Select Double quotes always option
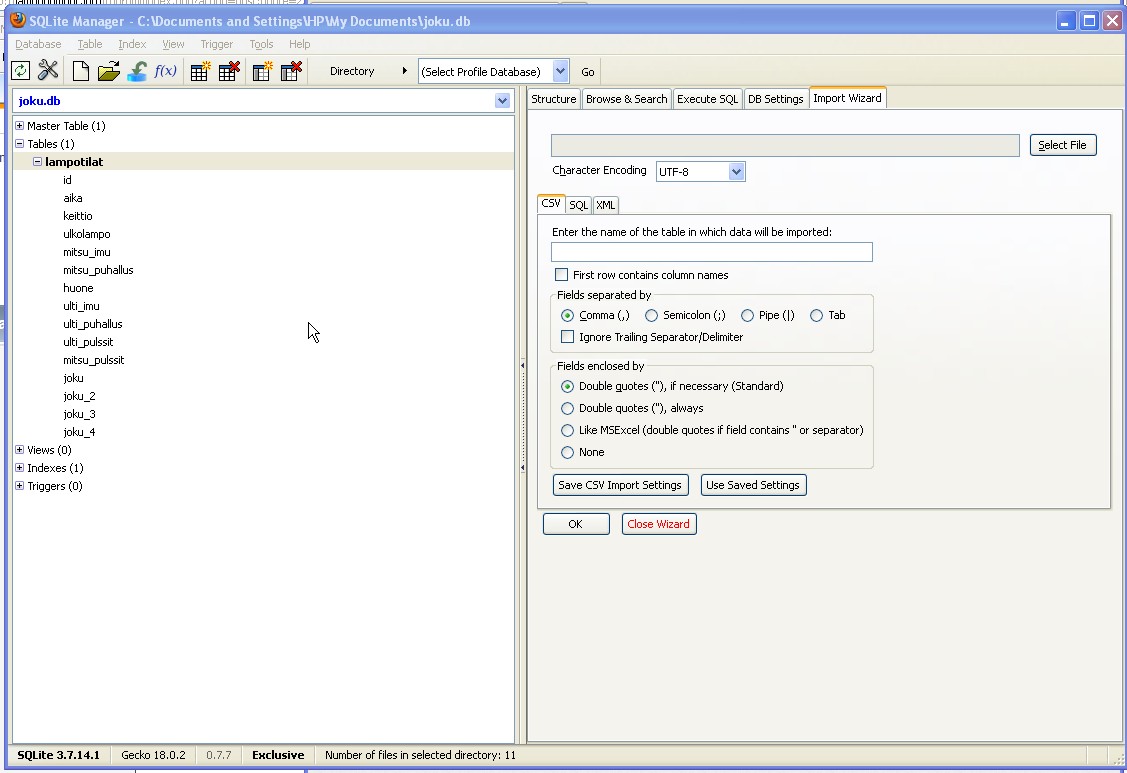This screenshot has height=773, width=1127. pyautogui.click(x=567, y=408)
